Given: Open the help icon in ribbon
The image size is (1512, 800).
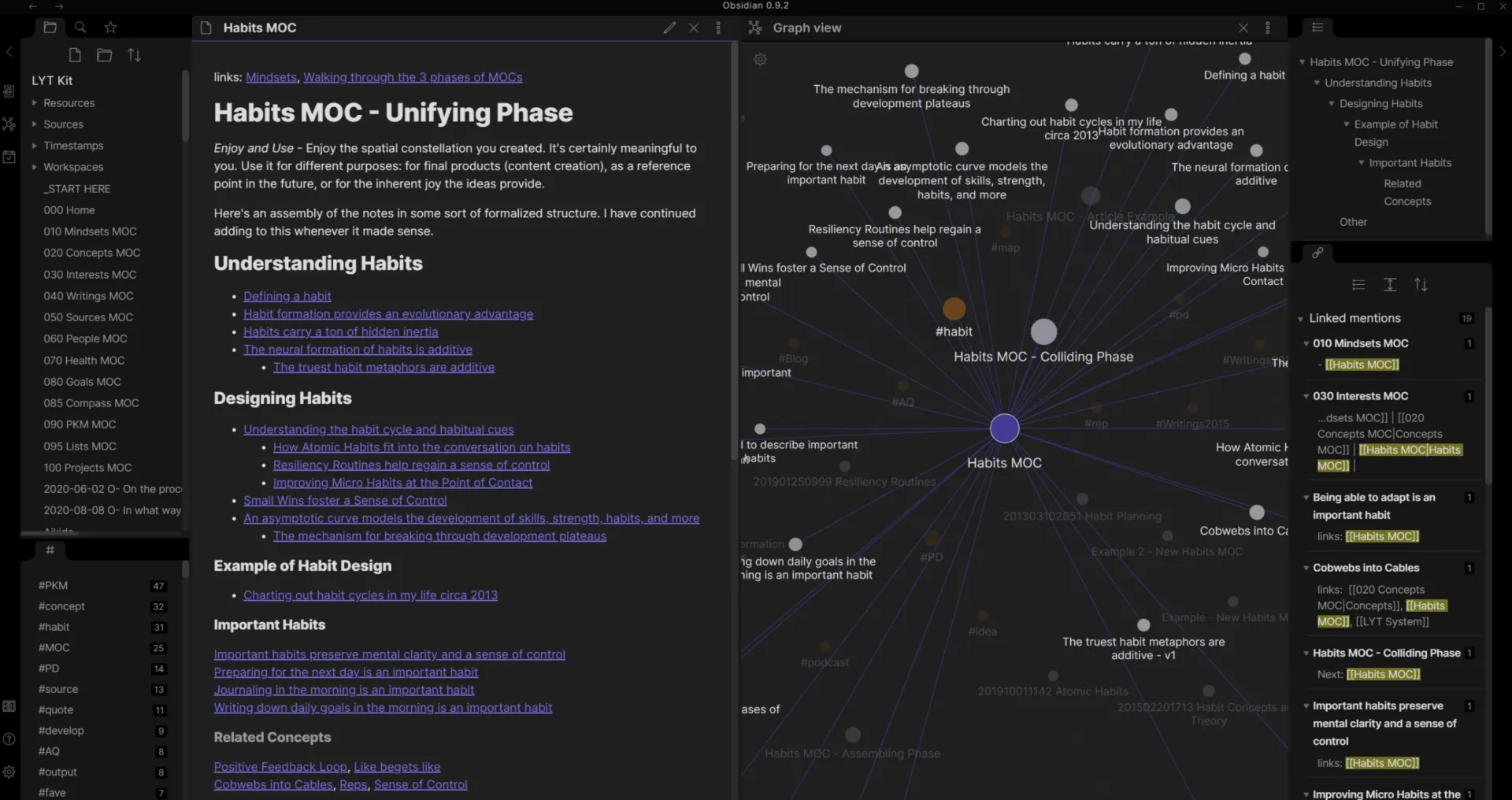Looking at the screenshot, I should [9, 739].
